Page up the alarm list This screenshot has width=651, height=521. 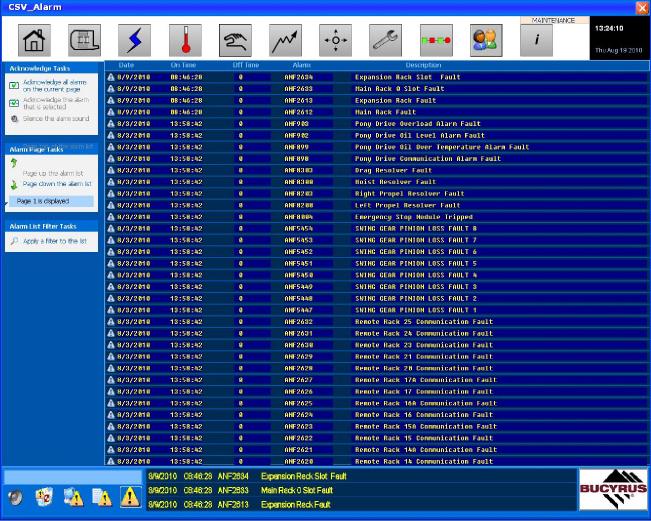[53, 173]
